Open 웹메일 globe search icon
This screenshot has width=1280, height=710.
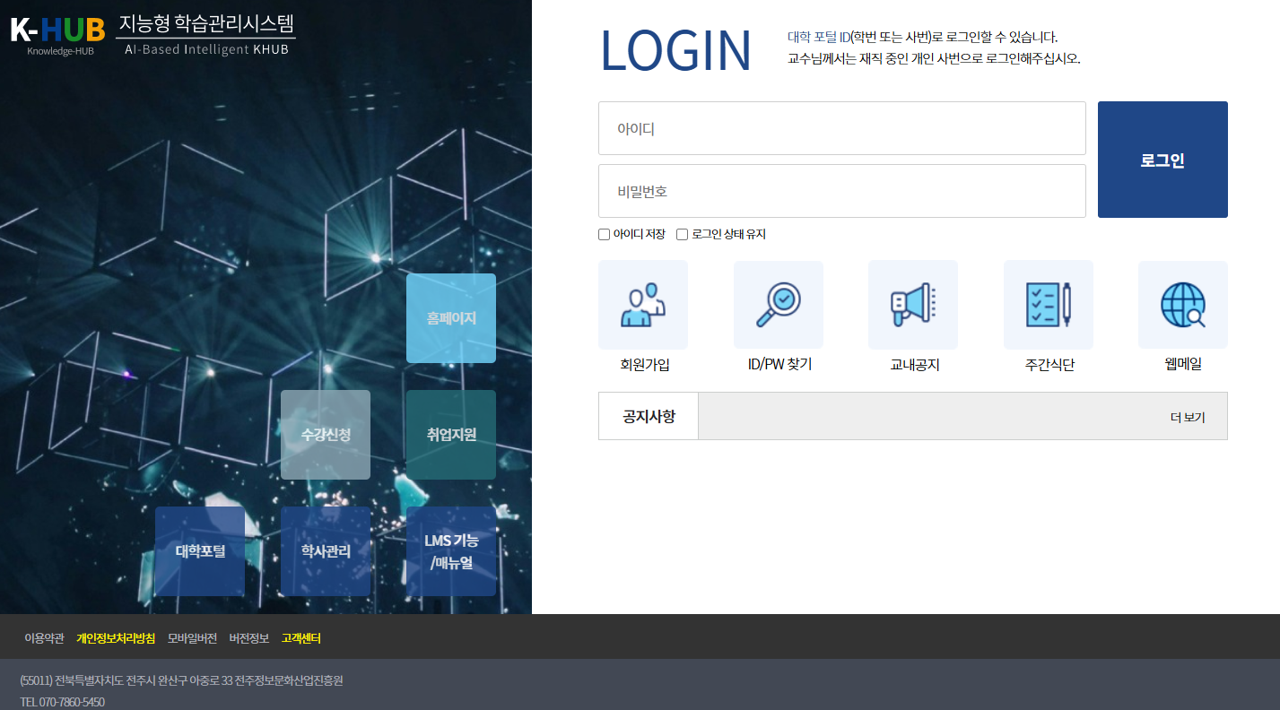tap(1183, 304)
